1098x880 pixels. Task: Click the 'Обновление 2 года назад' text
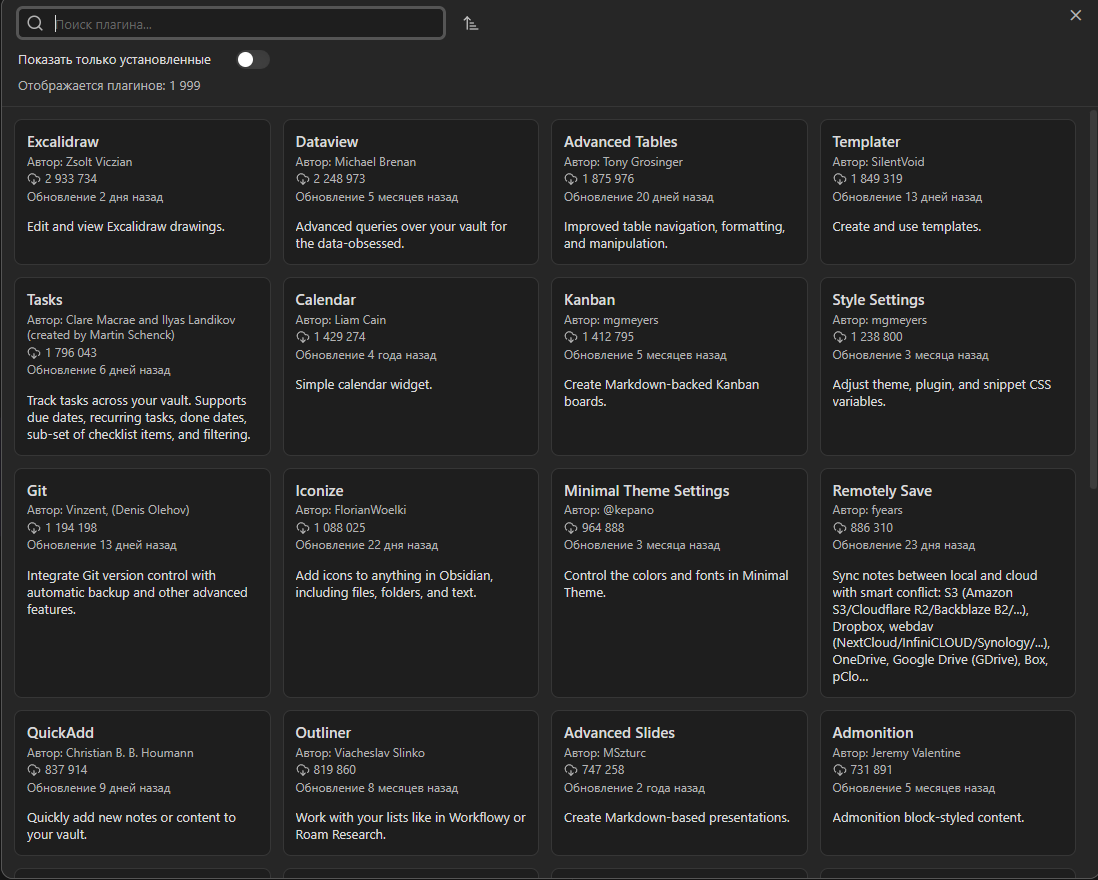tap(634, 788)
